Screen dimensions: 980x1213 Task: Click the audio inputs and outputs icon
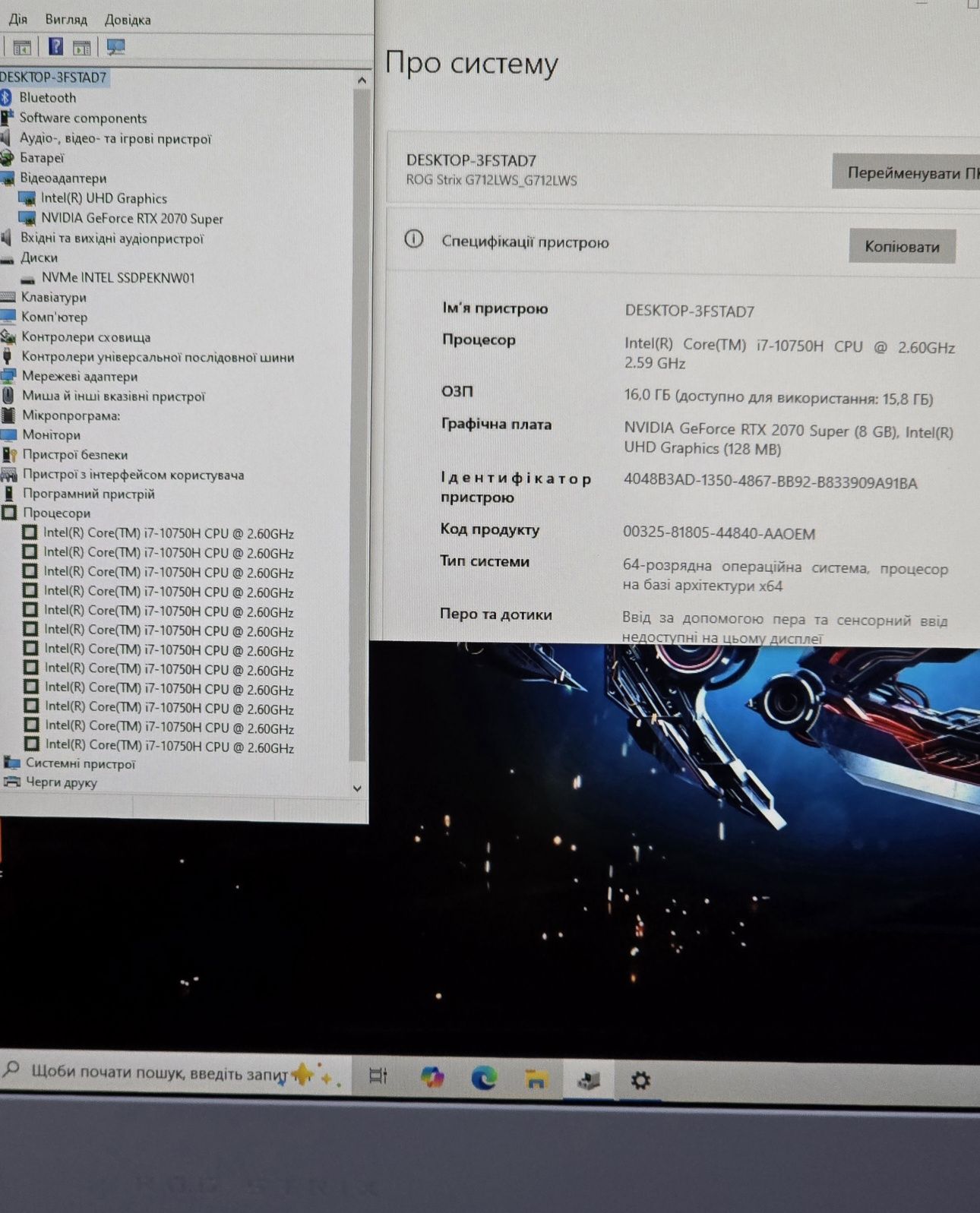coord(7,238)
